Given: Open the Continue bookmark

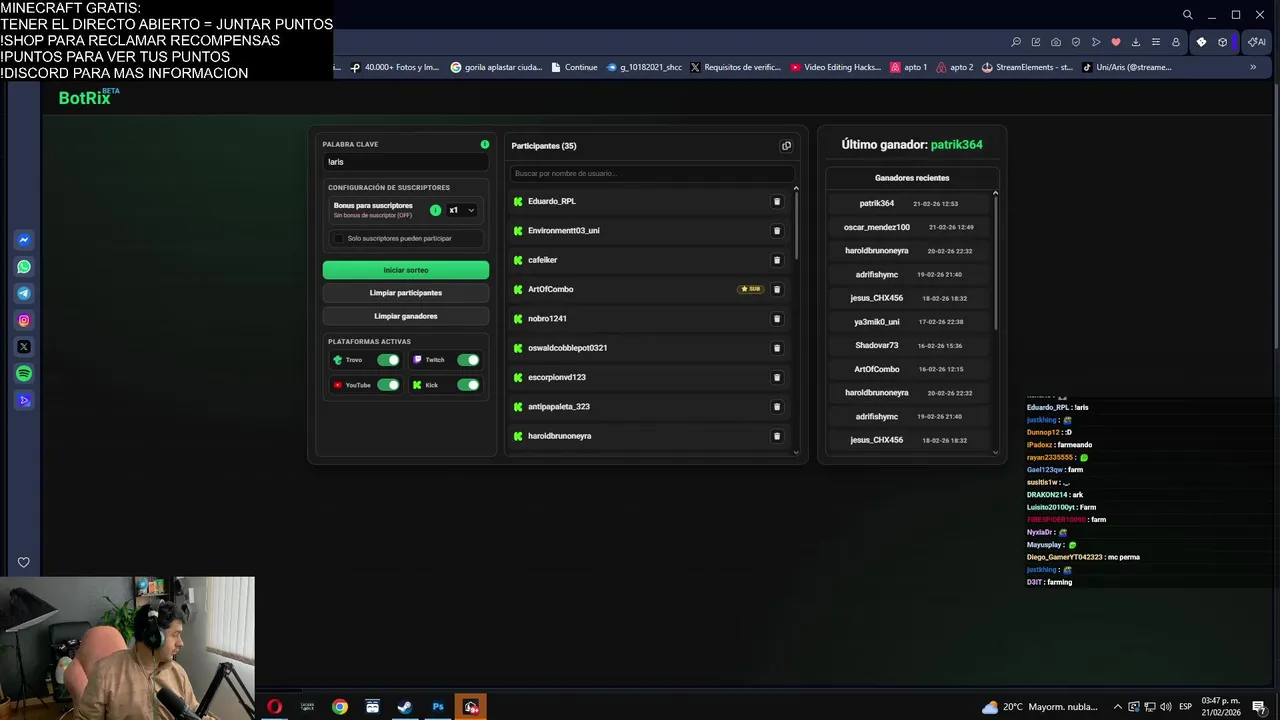Looking at the screenshot, I should (573, 67).
